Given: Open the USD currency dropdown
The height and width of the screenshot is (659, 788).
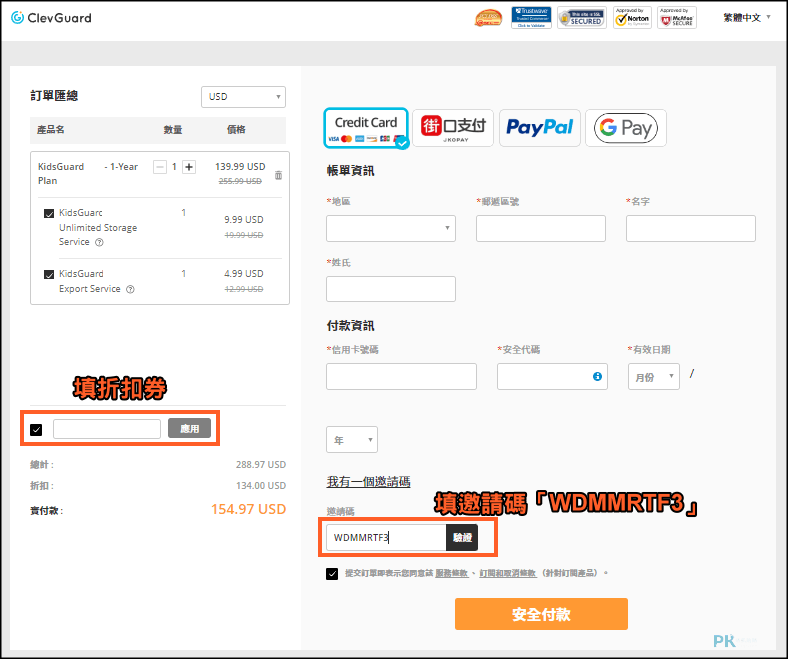Looking at the screenshot, I should pos(244,97).
